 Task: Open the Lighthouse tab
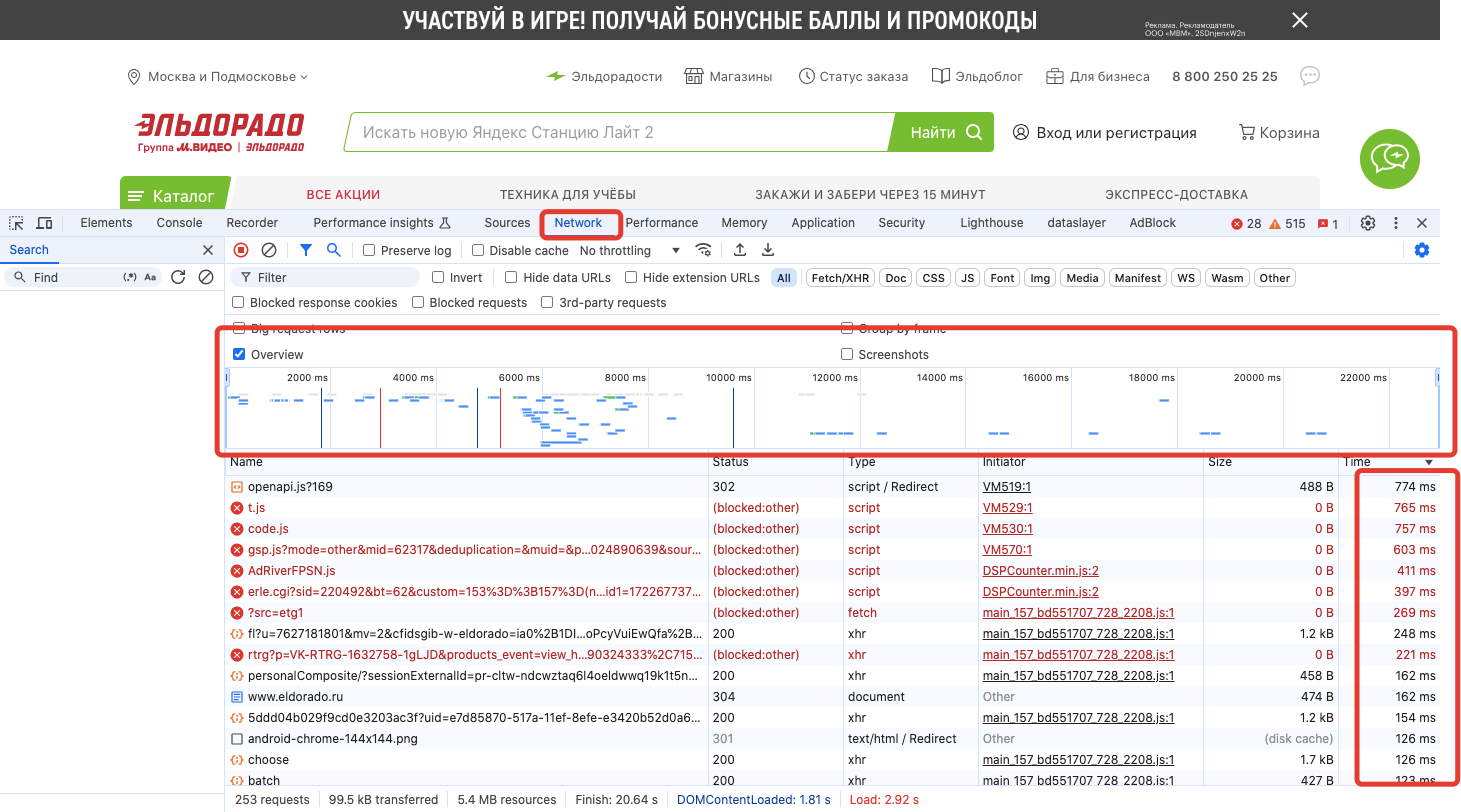(x=992, y=223)
